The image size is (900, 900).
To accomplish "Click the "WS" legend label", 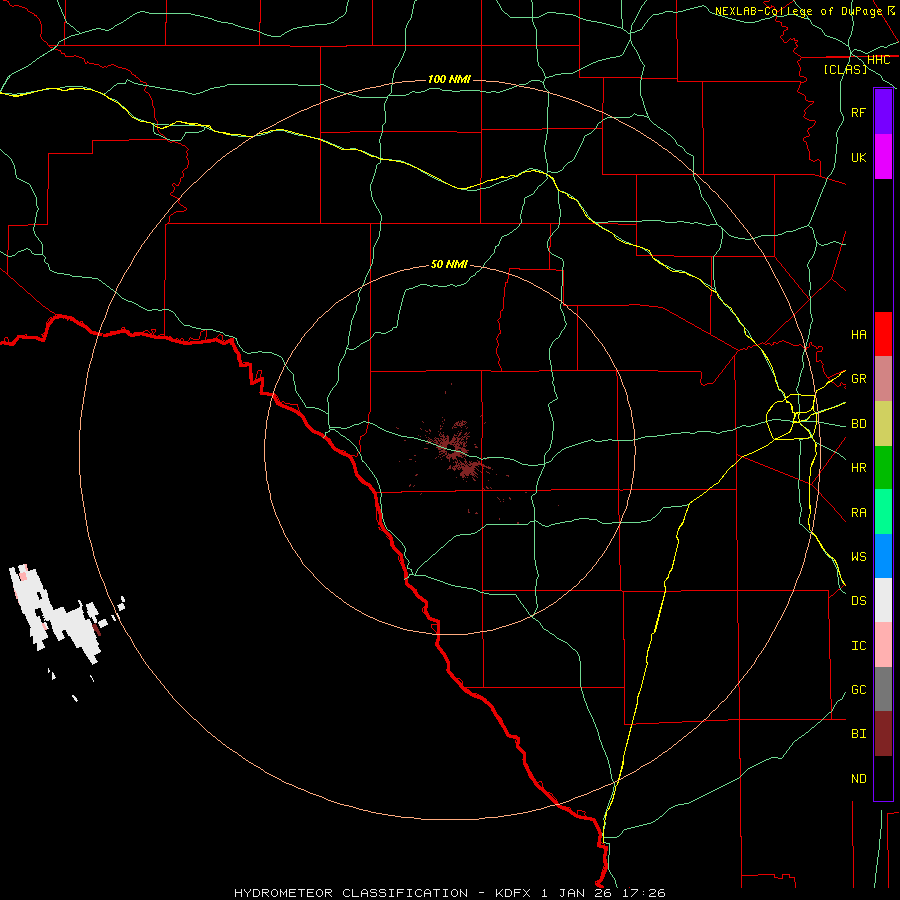I will point(858,557).
